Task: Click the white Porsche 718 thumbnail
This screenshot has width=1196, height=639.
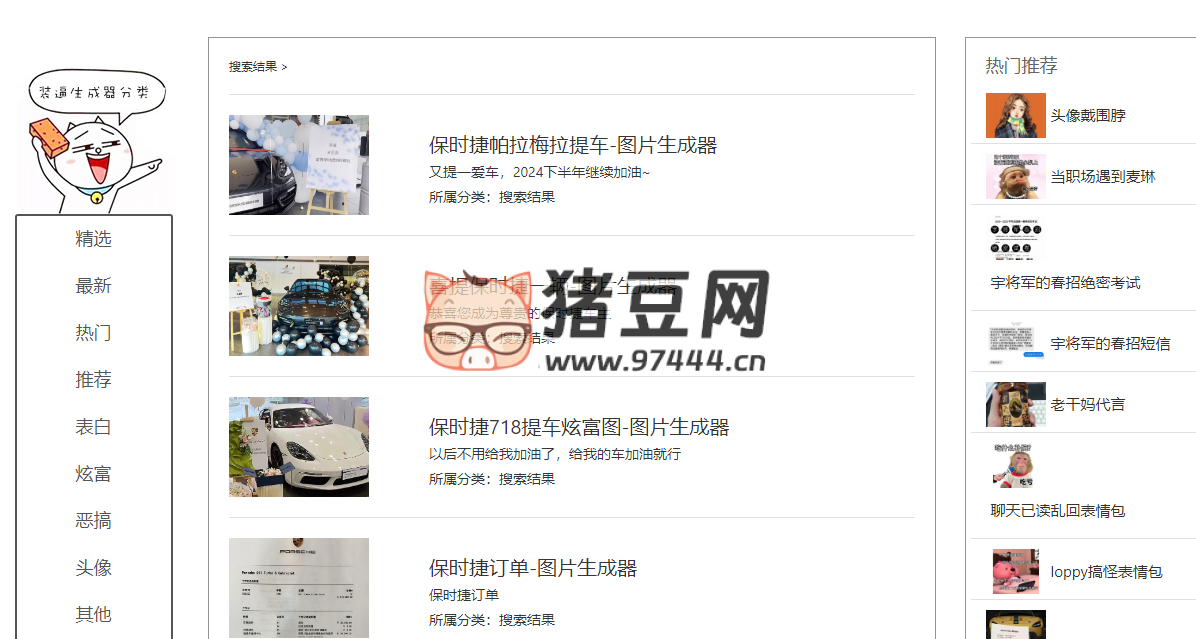Action: 299,447
